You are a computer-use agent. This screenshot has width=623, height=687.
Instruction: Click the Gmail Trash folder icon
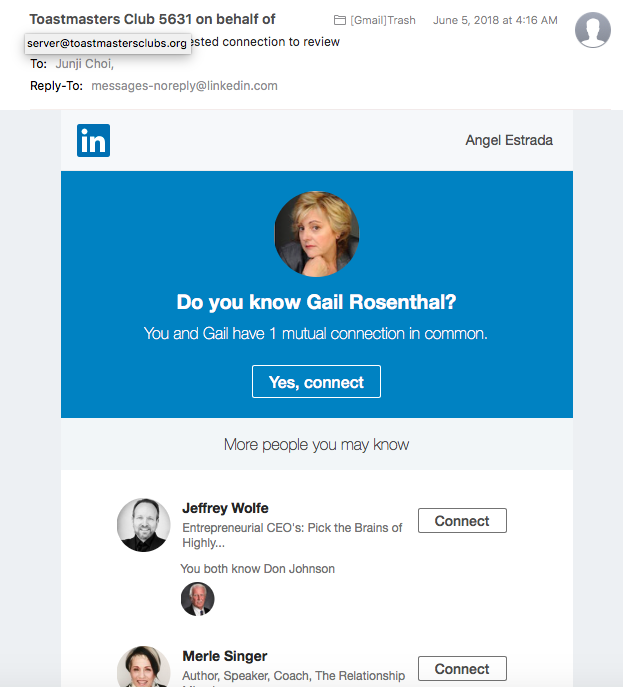click(x=340, y=20)
